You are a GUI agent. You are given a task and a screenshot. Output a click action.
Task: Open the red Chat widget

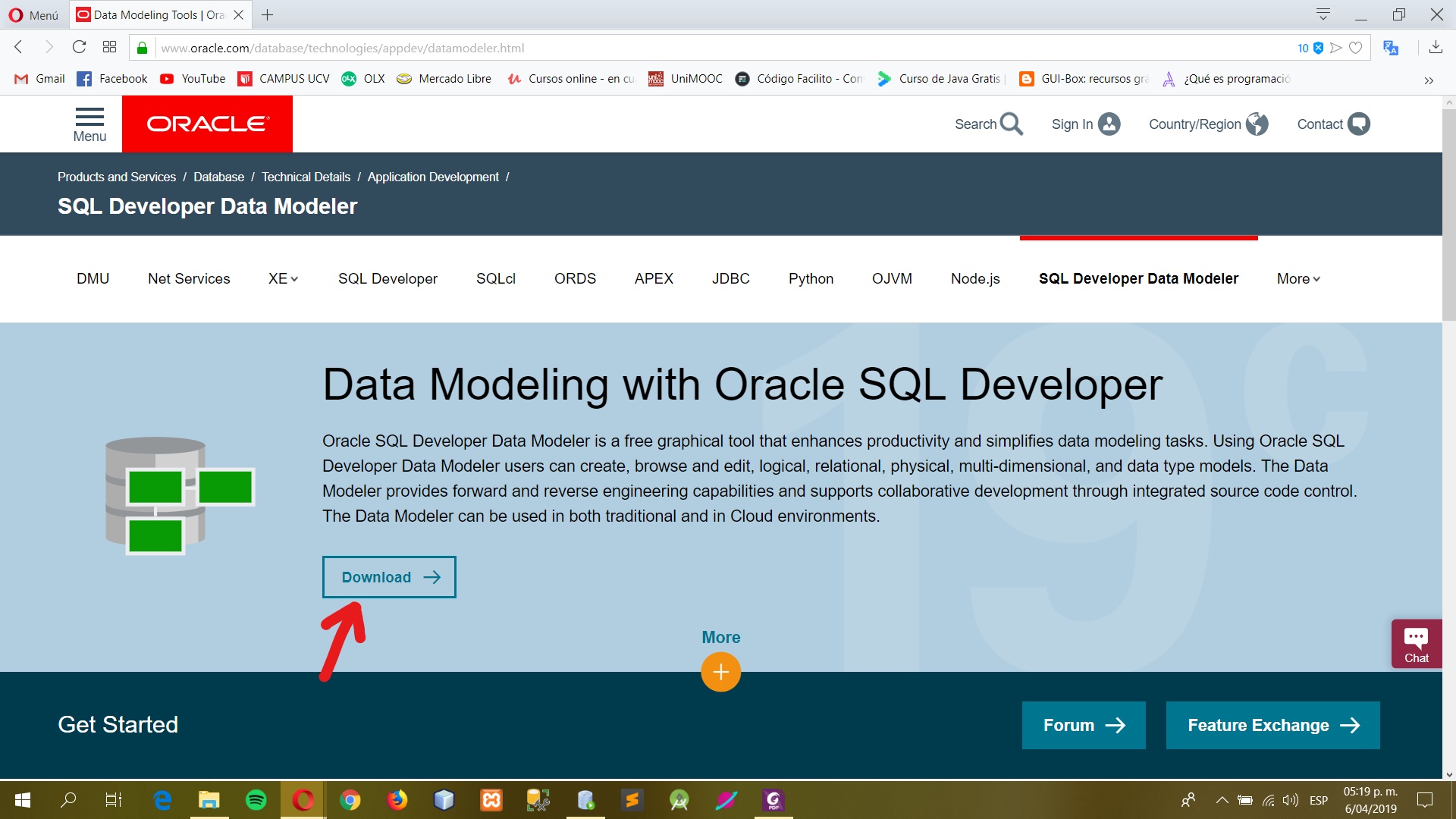tap(1416, 644)
